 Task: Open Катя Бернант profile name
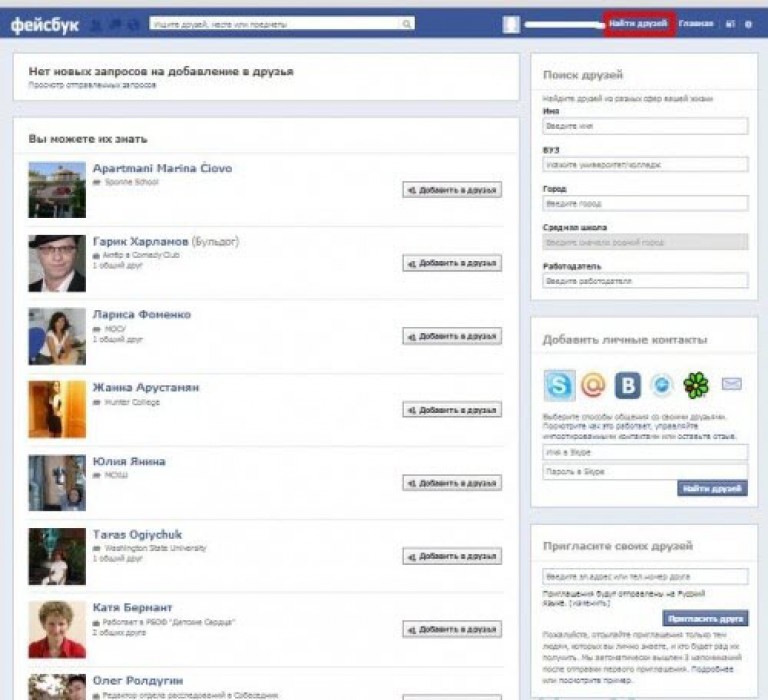[132, 607]
